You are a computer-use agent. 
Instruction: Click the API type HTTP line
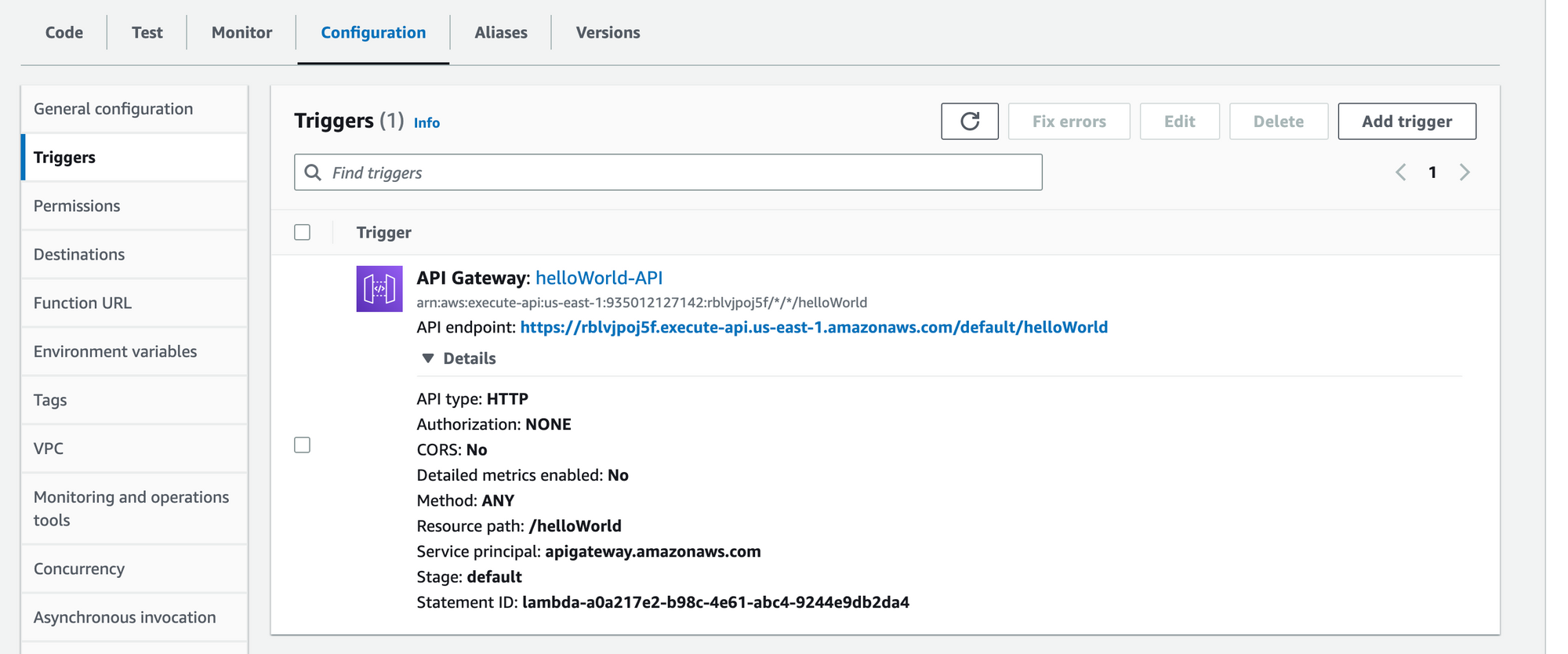click(473, 399)
